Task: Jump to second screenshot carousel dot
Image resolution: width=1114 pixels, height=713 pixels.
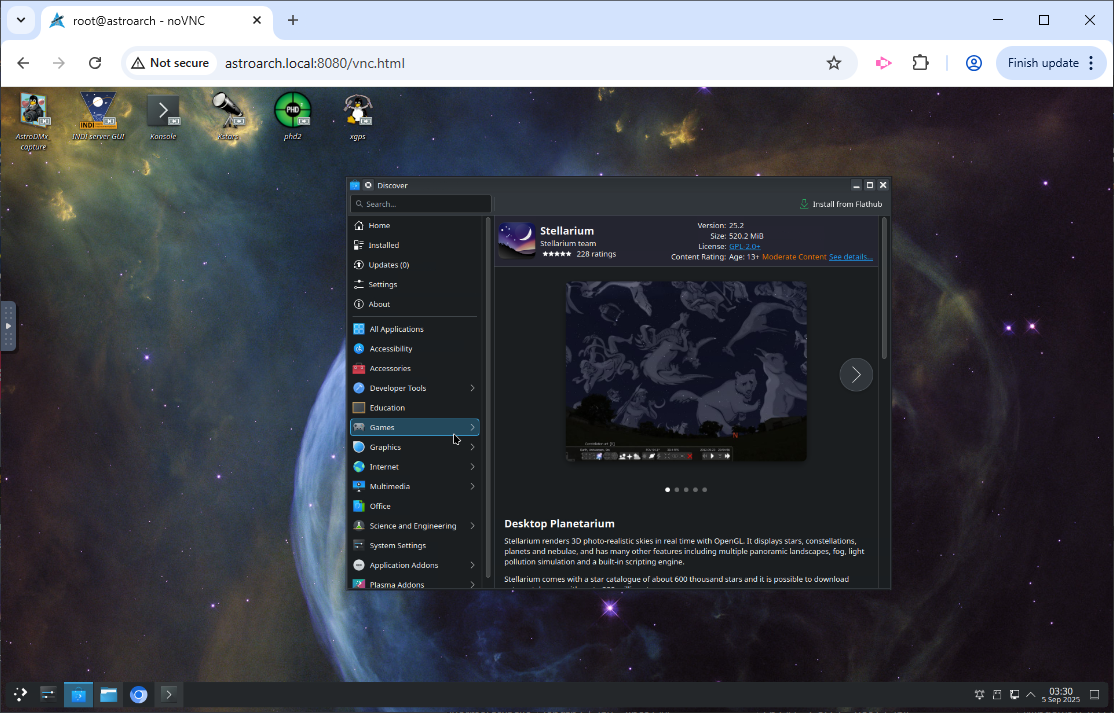Action: click(676, 489)
